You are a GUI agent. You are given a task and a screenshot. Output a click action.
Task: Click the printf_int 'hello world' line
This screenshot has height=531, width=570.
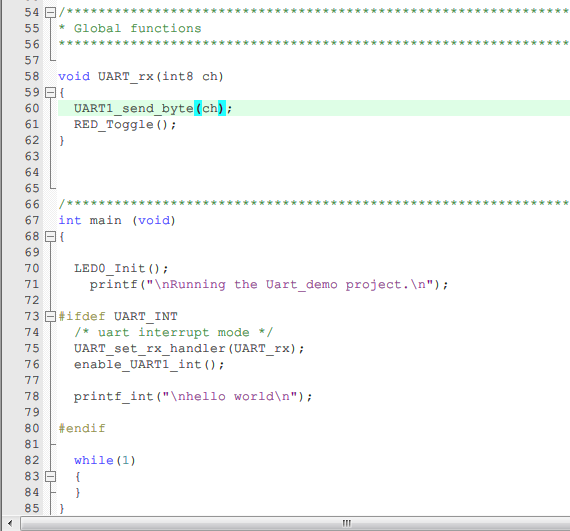pyautogui.click(x=193, y=397)
